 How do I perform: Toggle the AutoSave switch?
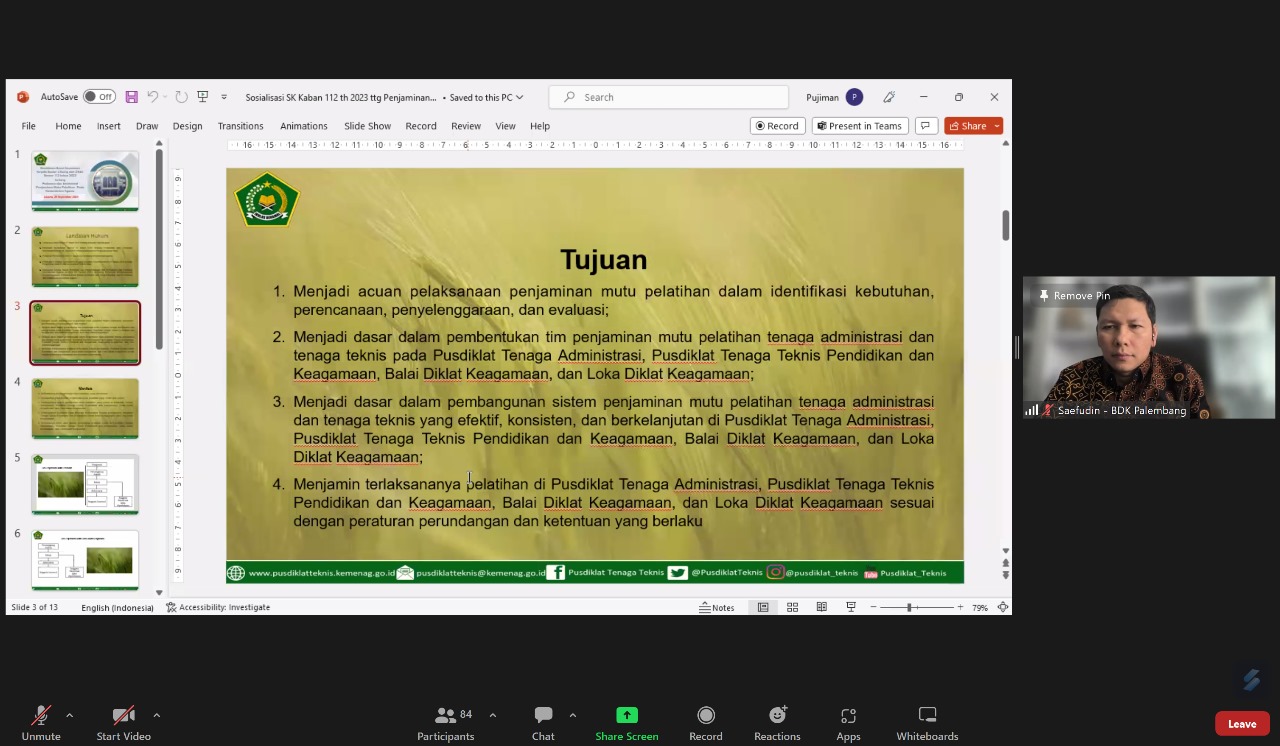click(x=99, y=97)
